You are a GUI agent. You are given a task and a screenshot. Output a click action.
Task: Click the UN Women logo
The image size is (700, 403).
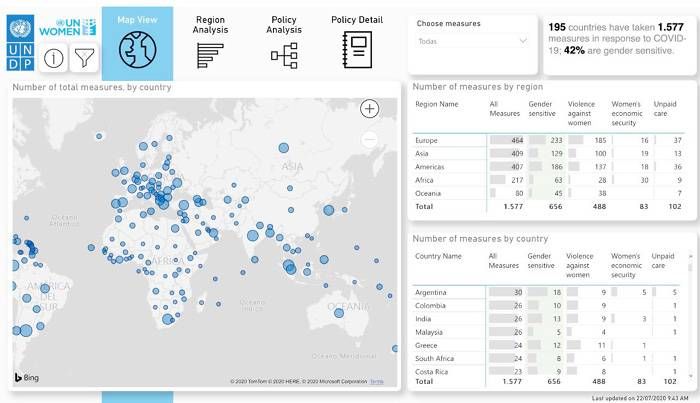pos(67,28)
